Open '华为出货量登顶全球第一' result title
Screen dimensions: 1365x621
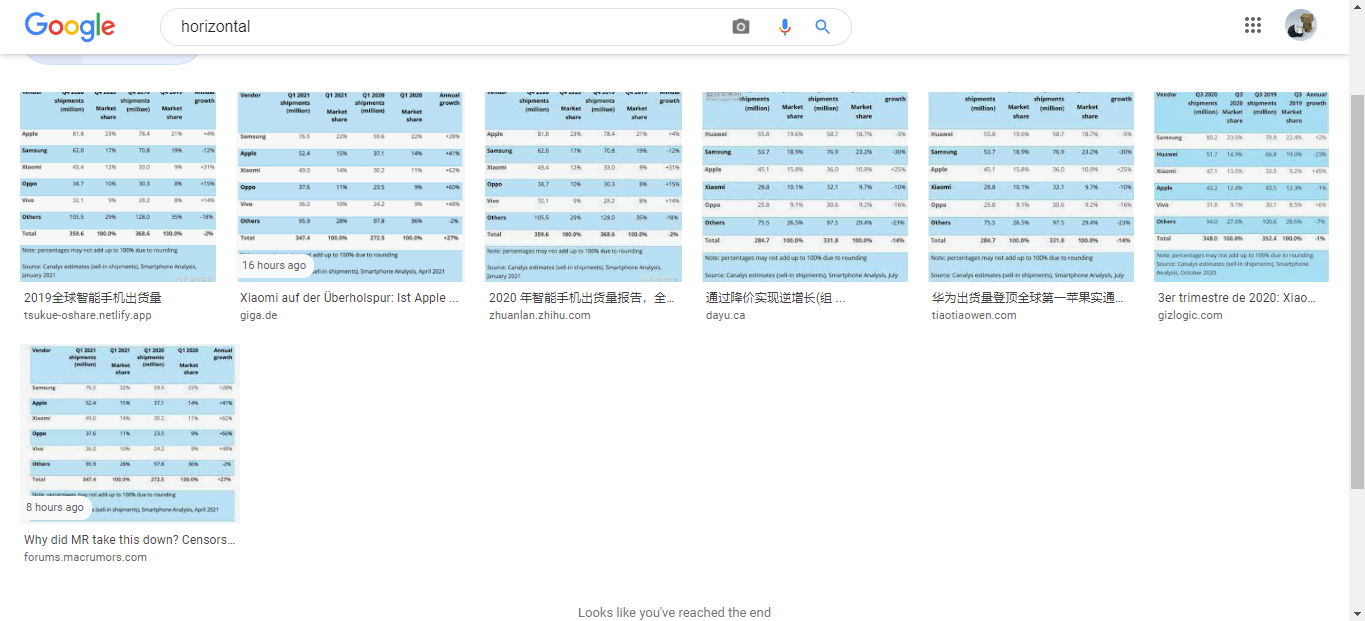pos(1027,298)
